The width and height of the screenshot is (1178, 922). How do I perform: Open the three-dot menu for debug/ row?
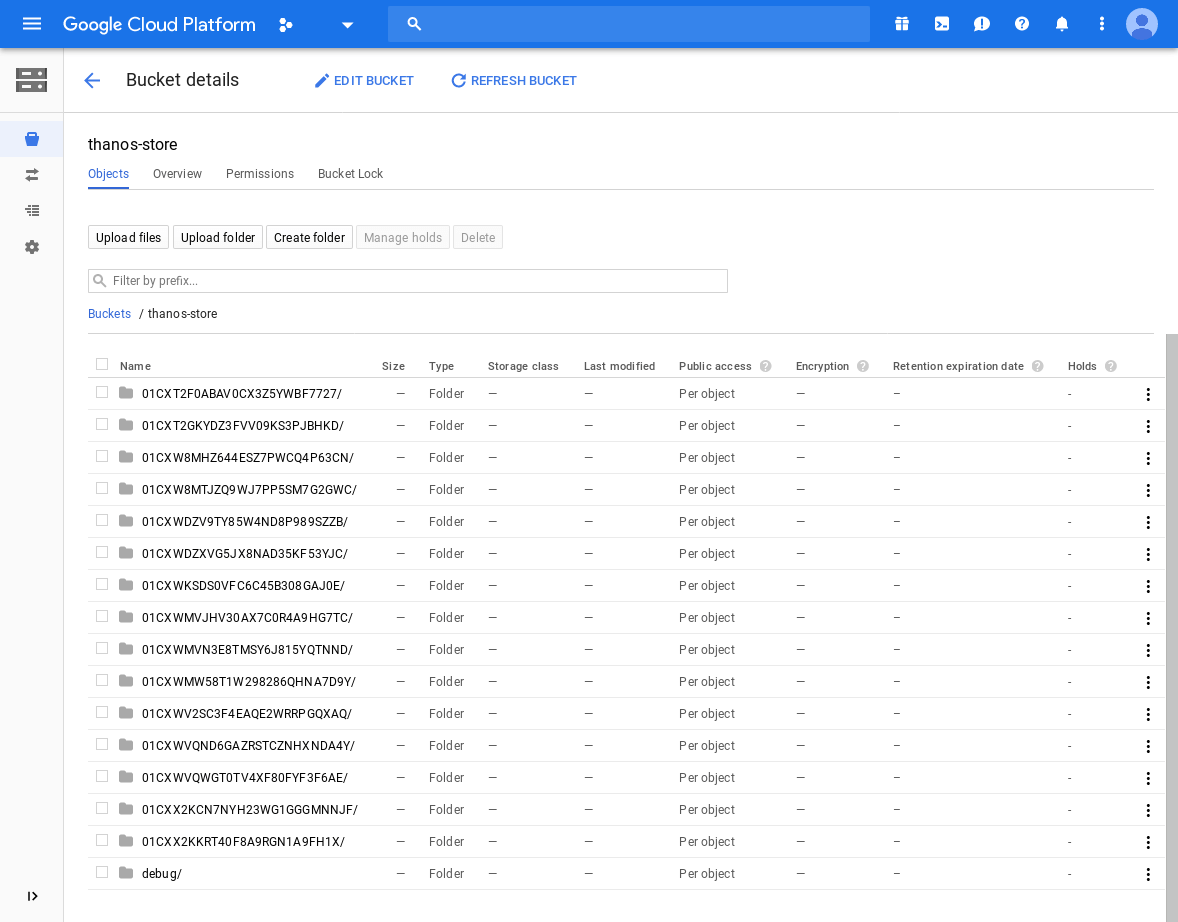point(1148,874)
